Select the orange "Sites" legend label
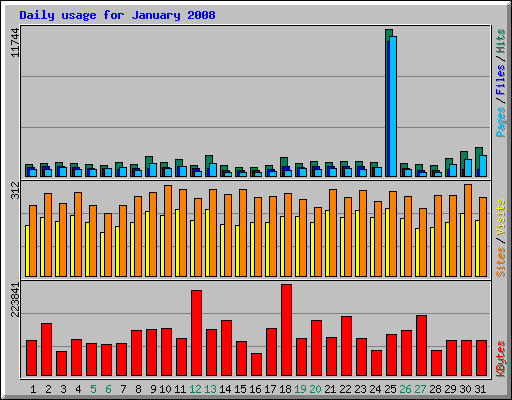The image size is (512, 400). 501,262
